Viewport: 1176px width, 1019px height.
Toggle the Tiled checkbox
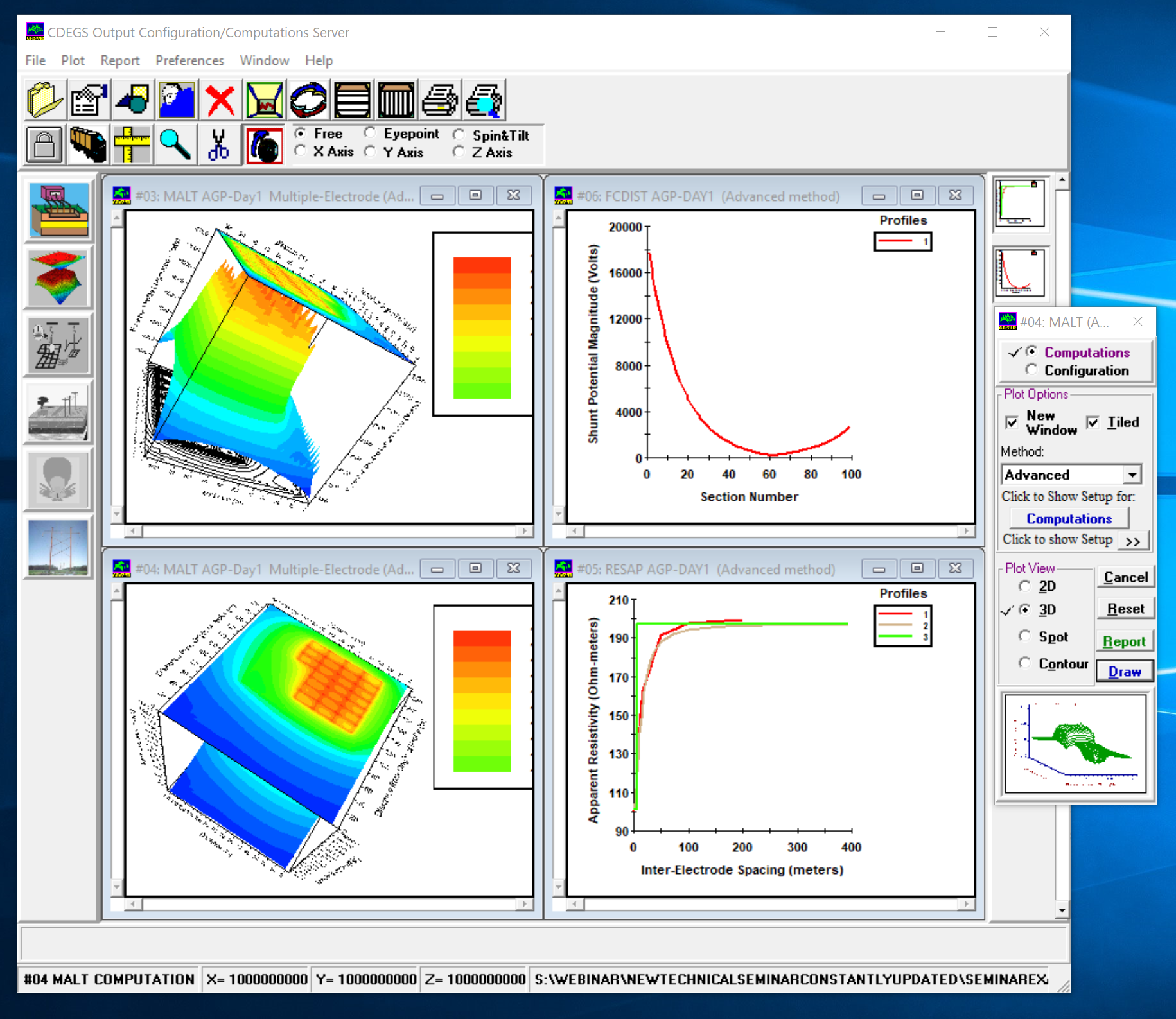tap(1093, 422)
